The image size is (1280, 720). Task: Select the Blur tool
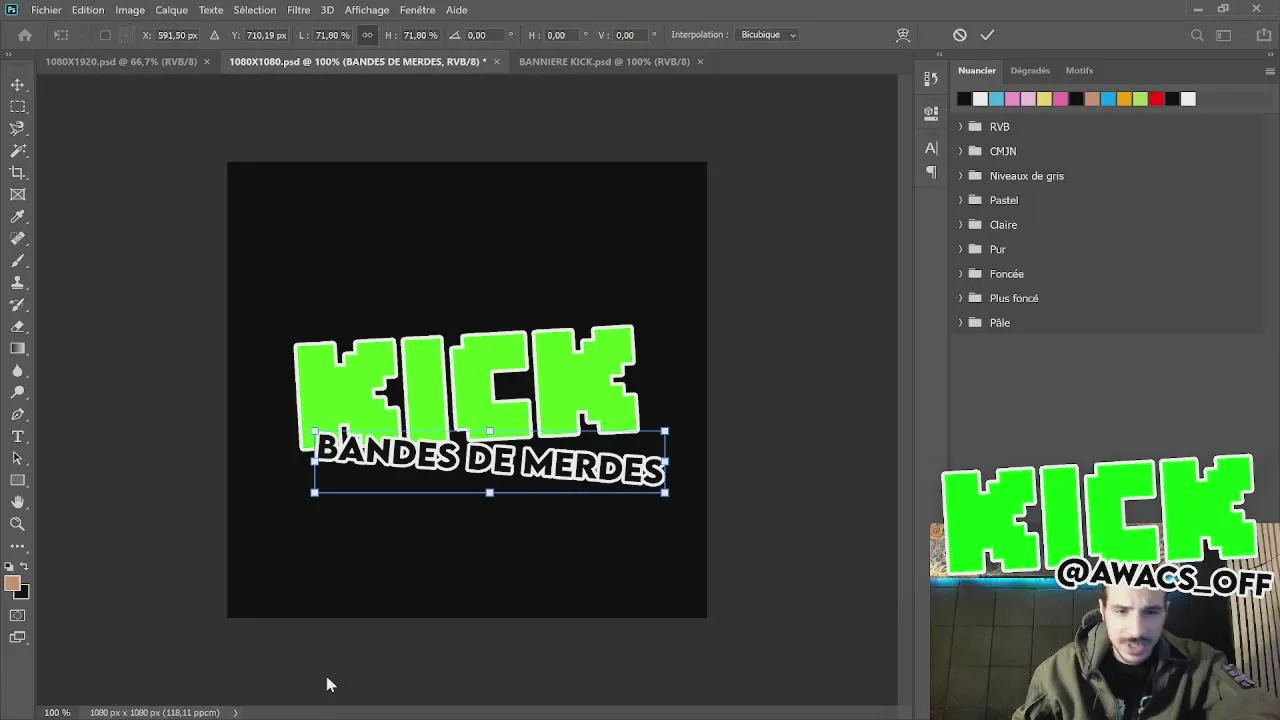coord(18,371)
